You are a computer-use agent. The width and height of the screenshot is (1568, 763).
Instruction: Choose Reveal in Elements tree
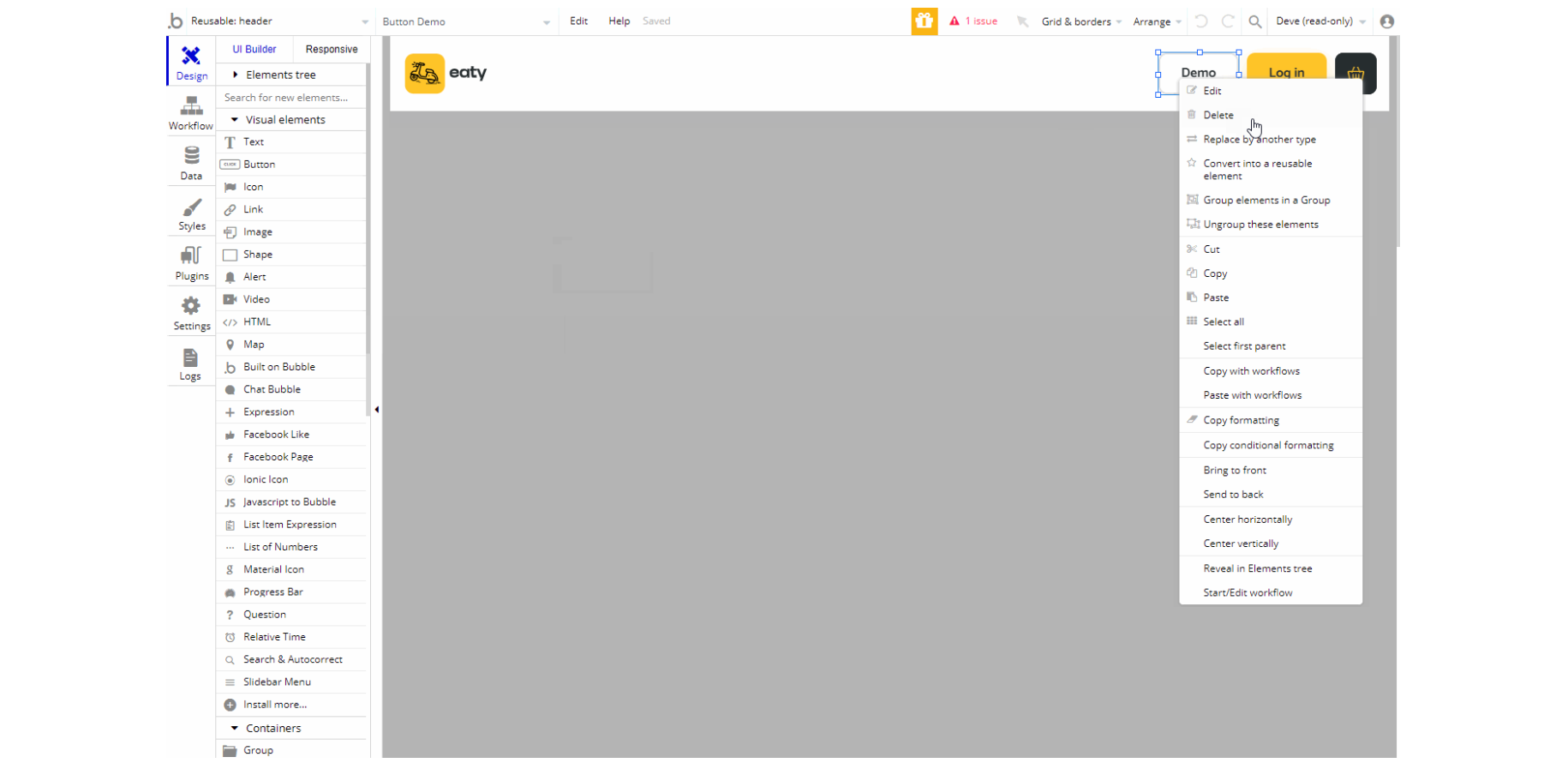click(1270, 568)
